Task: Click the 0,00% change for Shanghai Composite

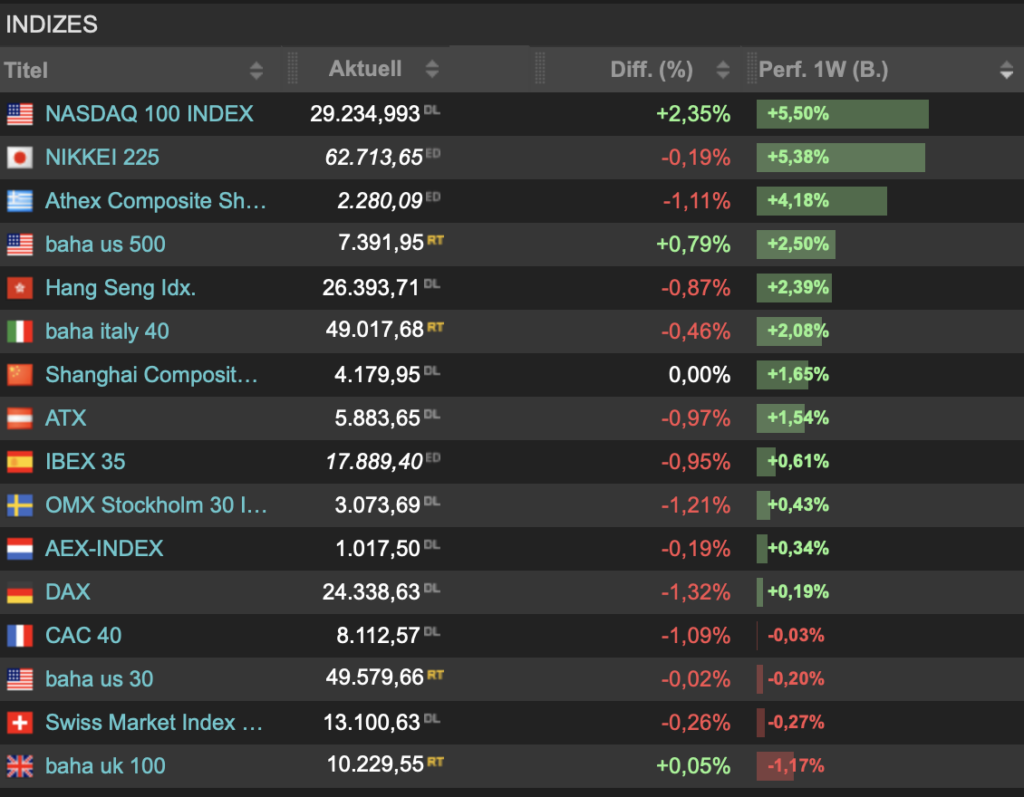Action: coord(699,375)
